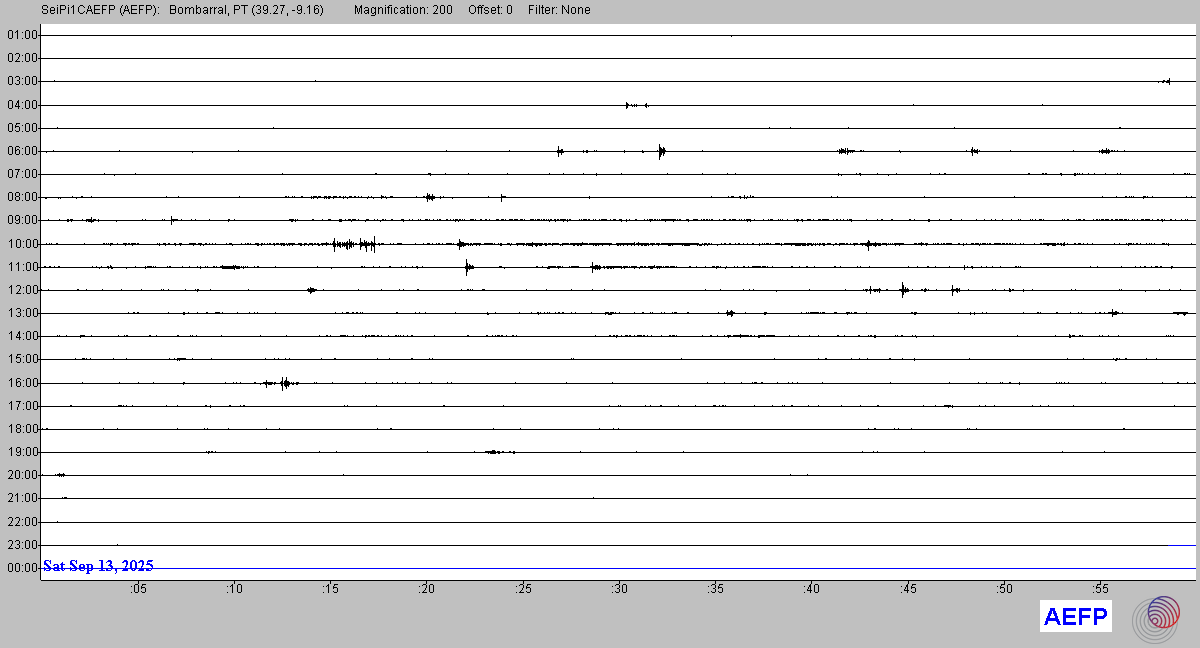Click the seismic burst on the 16:00 trace
Screen dimensions: 1200x648
click(x=284, y=383)
